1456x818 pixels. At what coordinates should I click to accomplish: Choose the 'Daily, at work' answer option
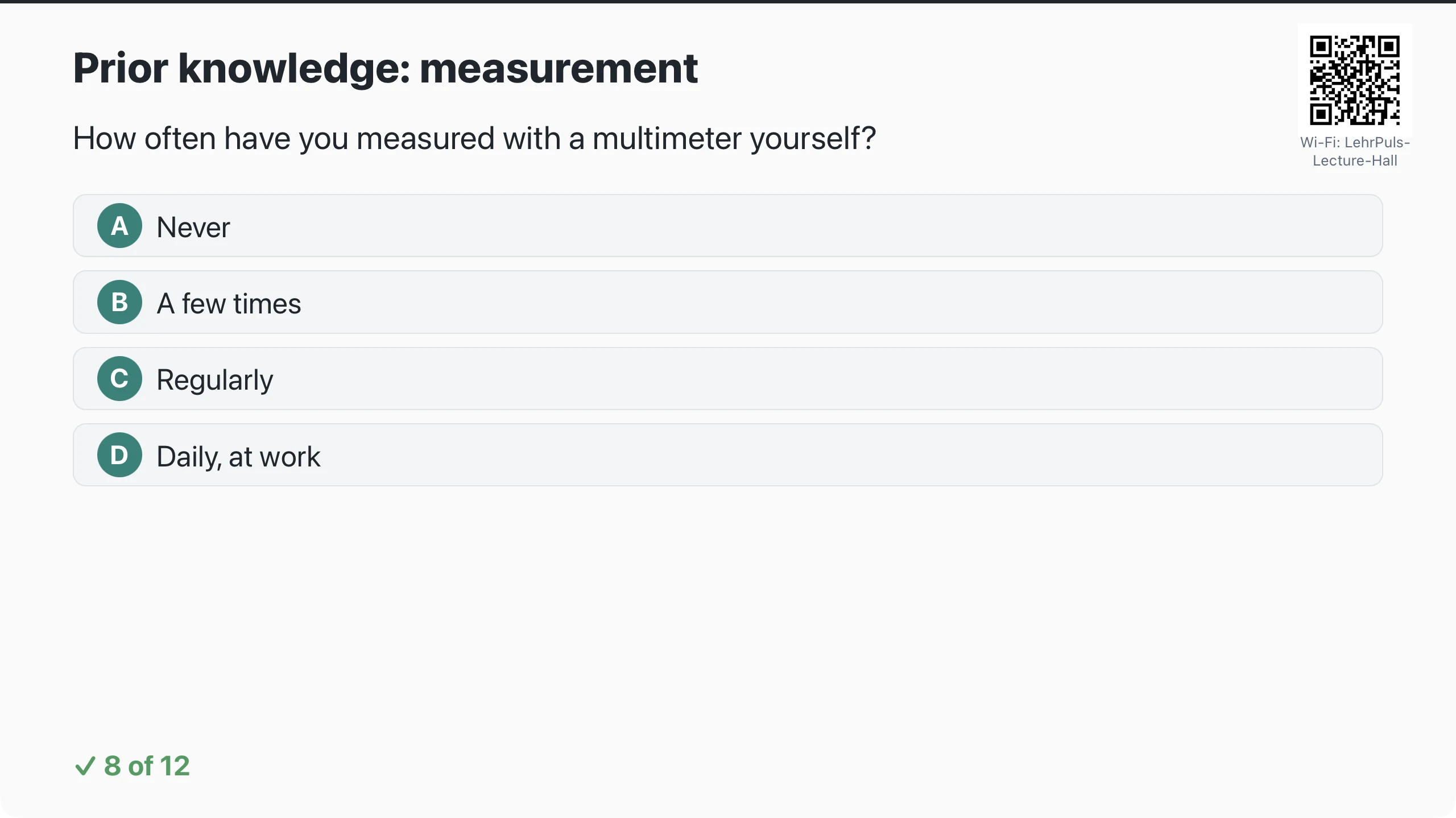728,455
